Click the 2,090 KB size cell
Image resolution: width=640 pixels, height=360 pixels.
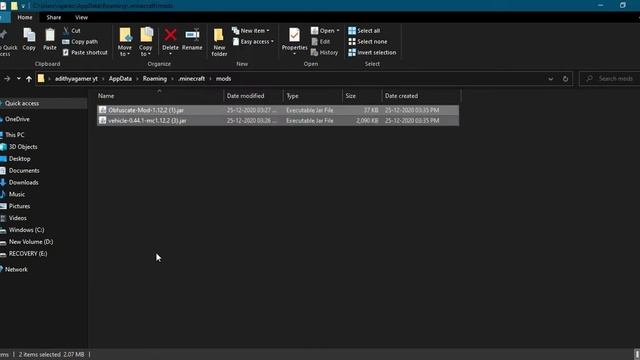coord(367,121)
